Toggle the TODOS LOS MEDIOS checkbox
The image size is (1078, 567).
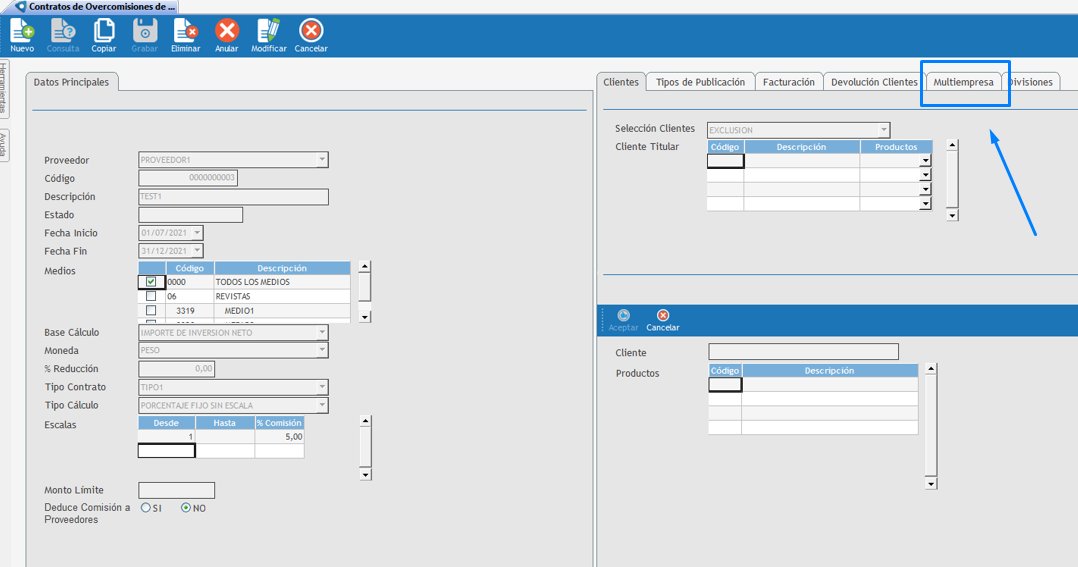(x=151, y=282)
